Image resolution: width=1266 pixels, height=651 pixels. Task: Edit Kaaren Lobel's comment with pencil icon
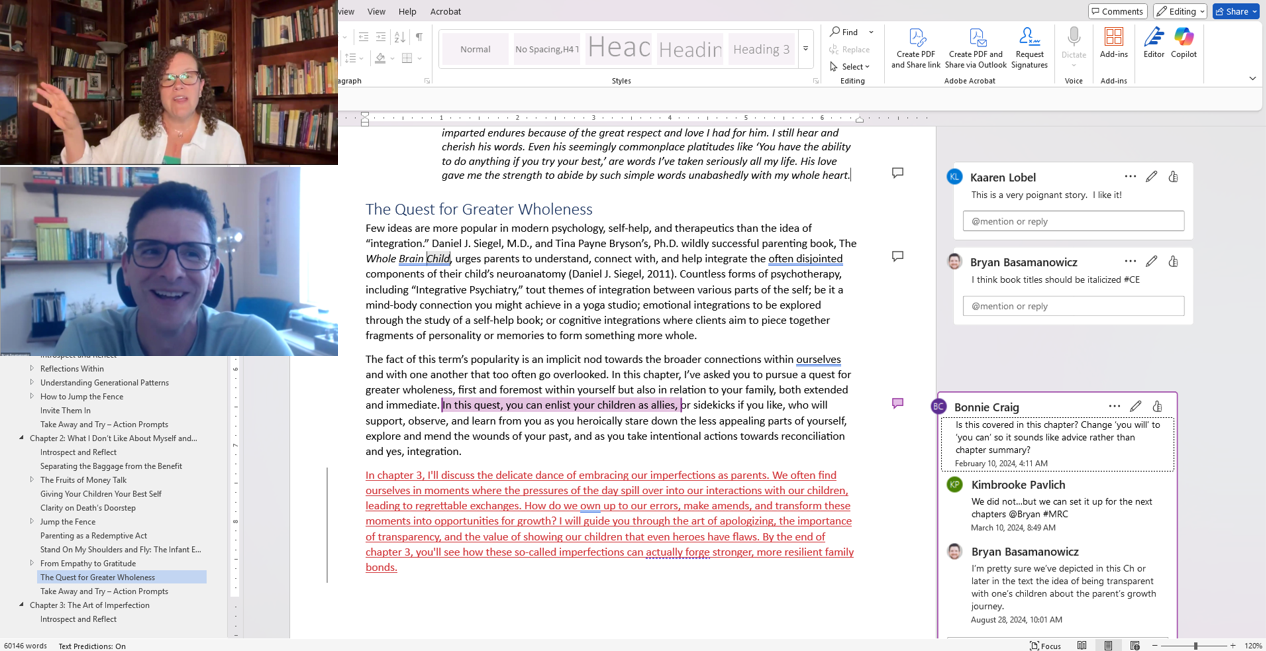point(1151,177)
